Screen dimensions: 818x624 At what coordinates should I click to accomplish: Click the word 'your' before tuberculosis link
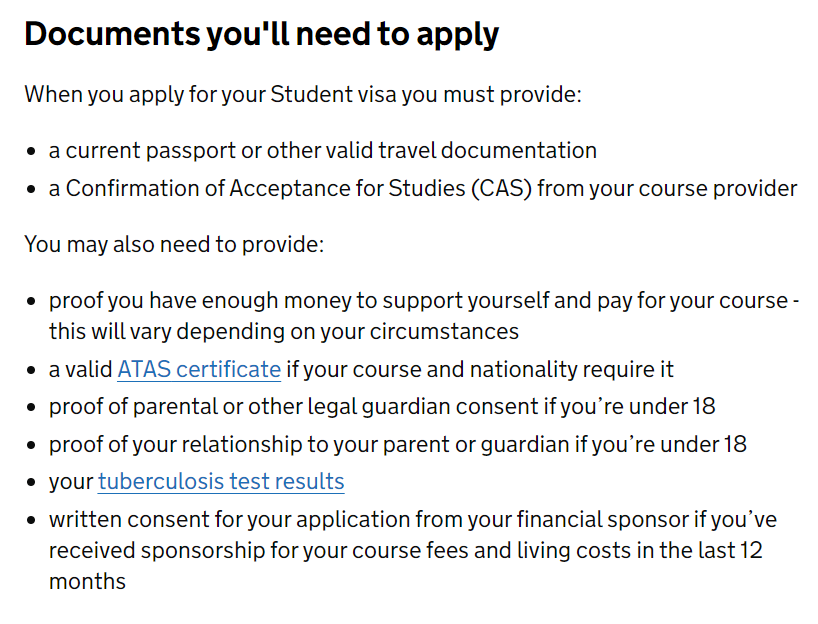click(71, 482)
